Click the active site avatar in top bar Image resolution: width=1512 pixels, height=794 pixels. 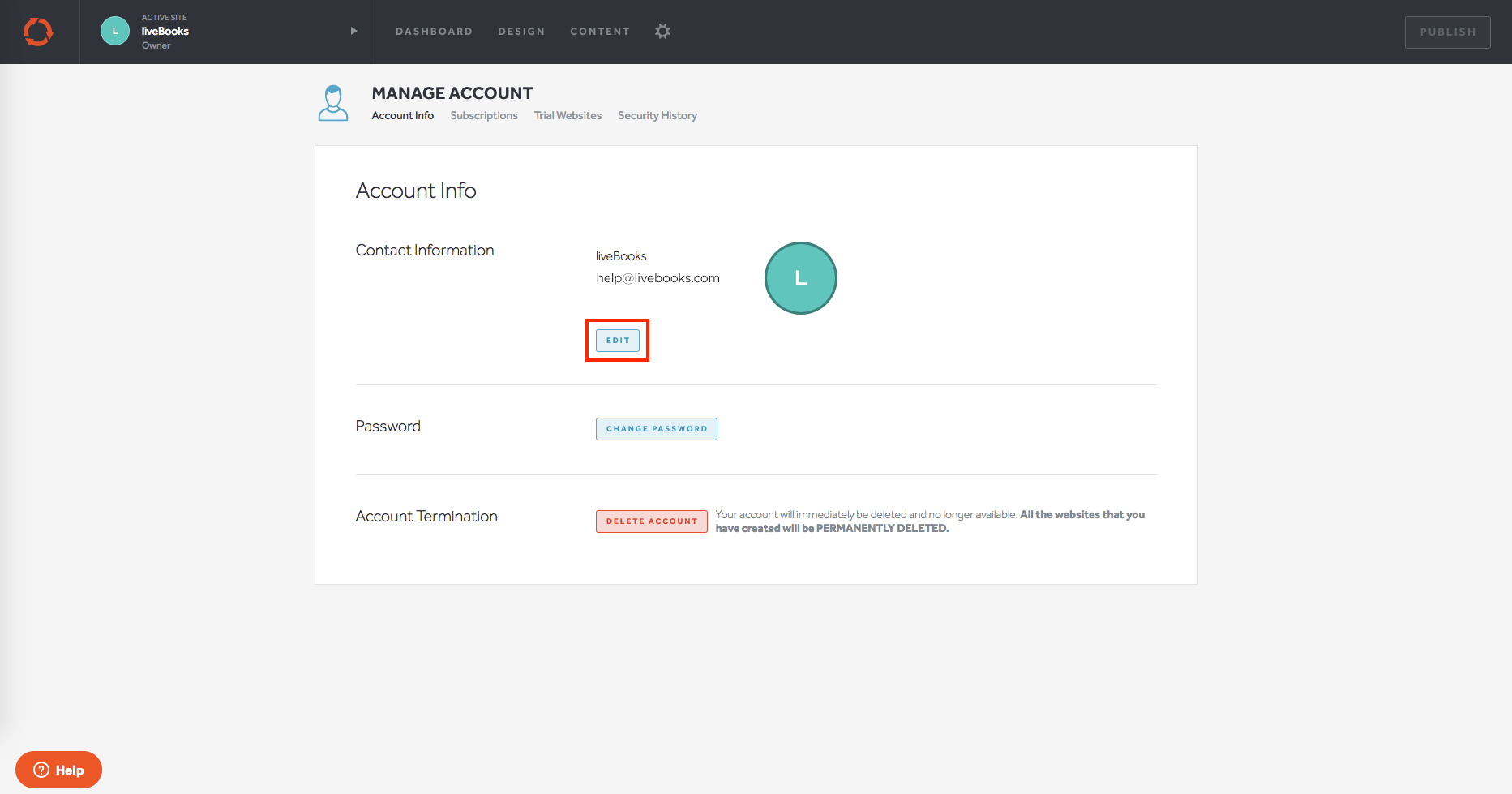[x=115, y=32]
